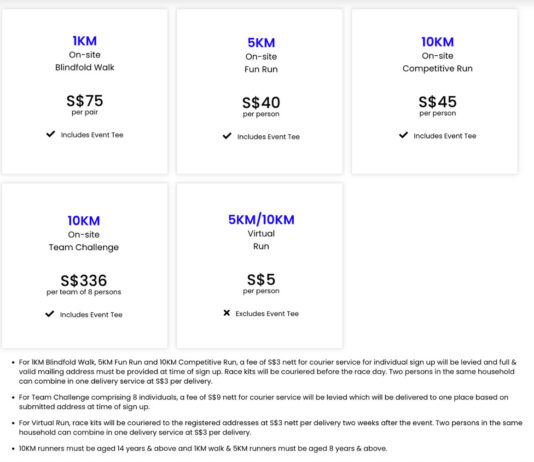The height and width of the screenshot is (462, 534).
Task: Select the 5KM Fun Run heading
Action: (x=261, y=43)
